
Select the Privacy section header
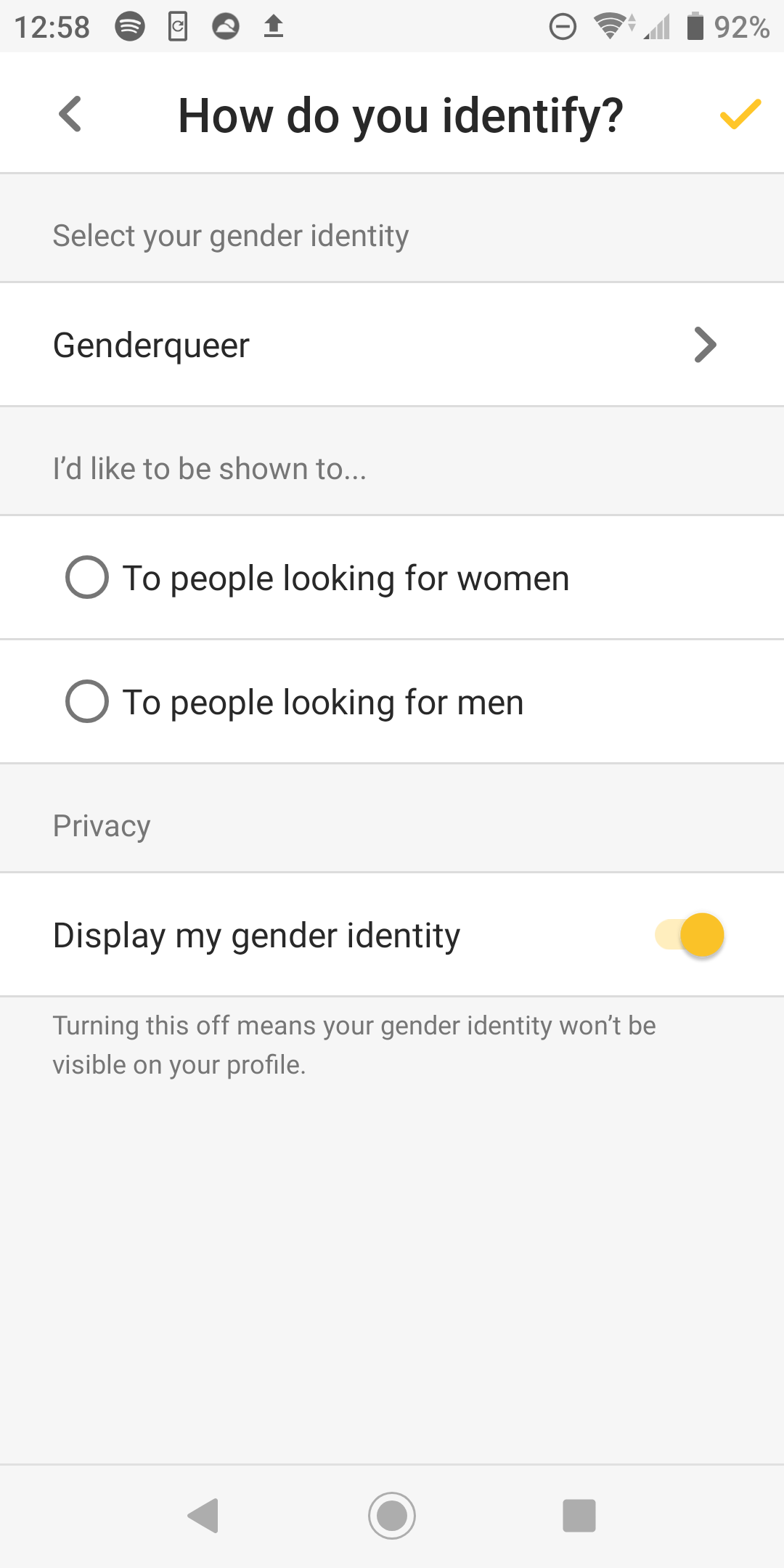click(x=101, y=825)
